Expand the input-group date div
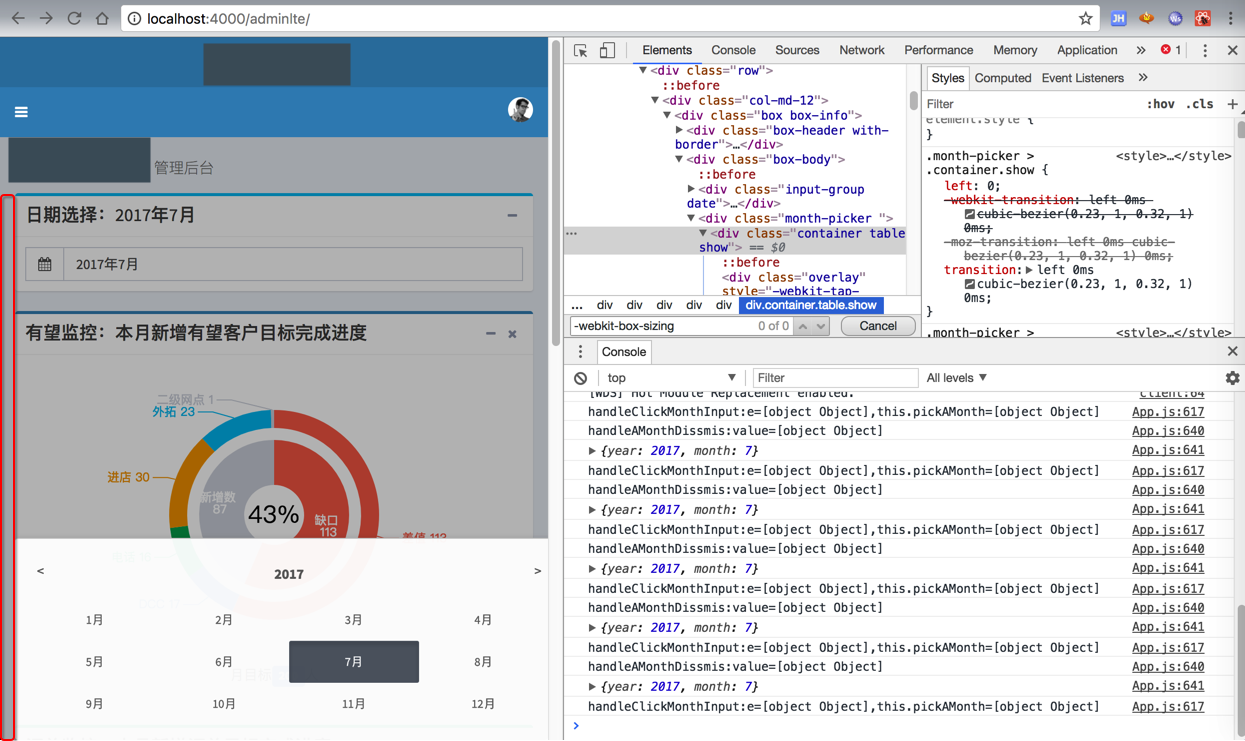The height and width of the screenshot is (741, 1245). [691, 189]
